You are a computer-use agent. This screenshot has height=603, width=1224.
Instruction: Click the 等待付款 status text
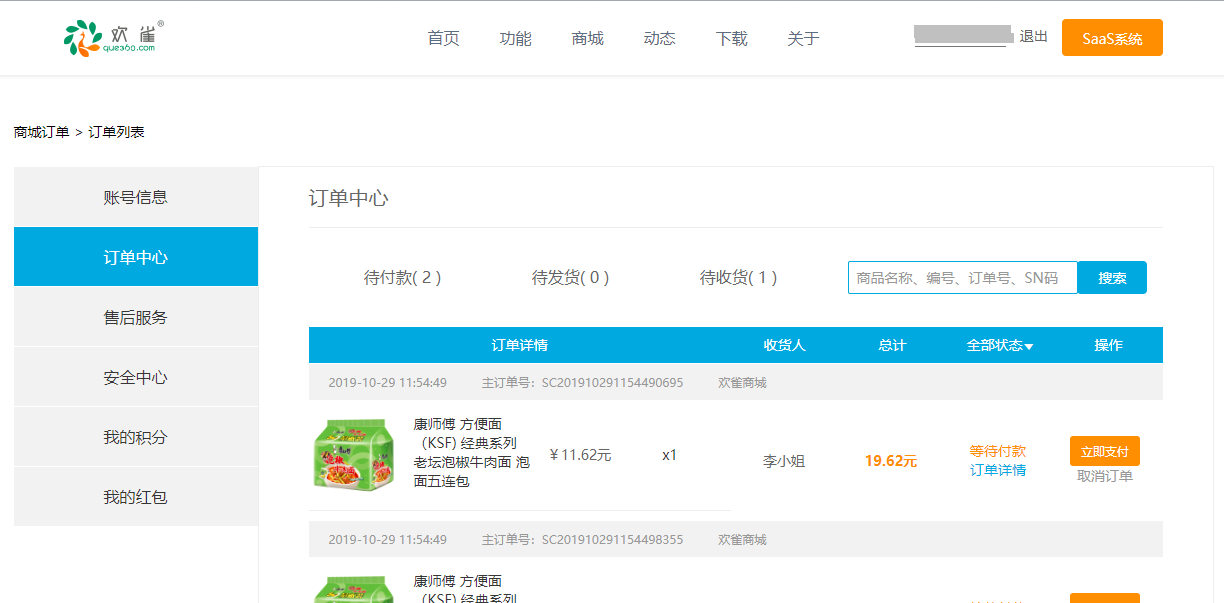coord(998,451)
